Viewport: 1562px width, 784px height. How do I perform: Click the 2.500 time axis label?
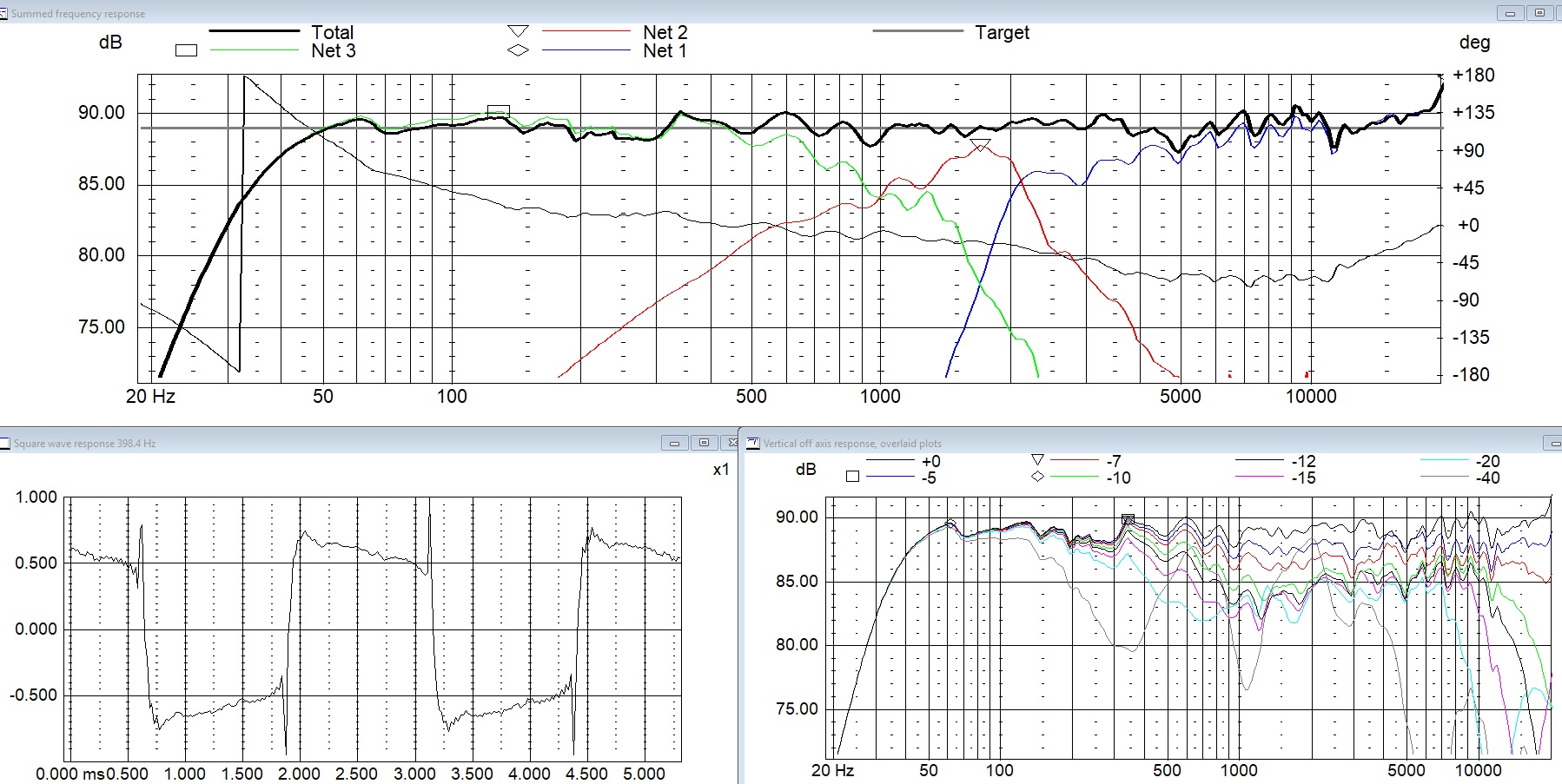[356, 774]
